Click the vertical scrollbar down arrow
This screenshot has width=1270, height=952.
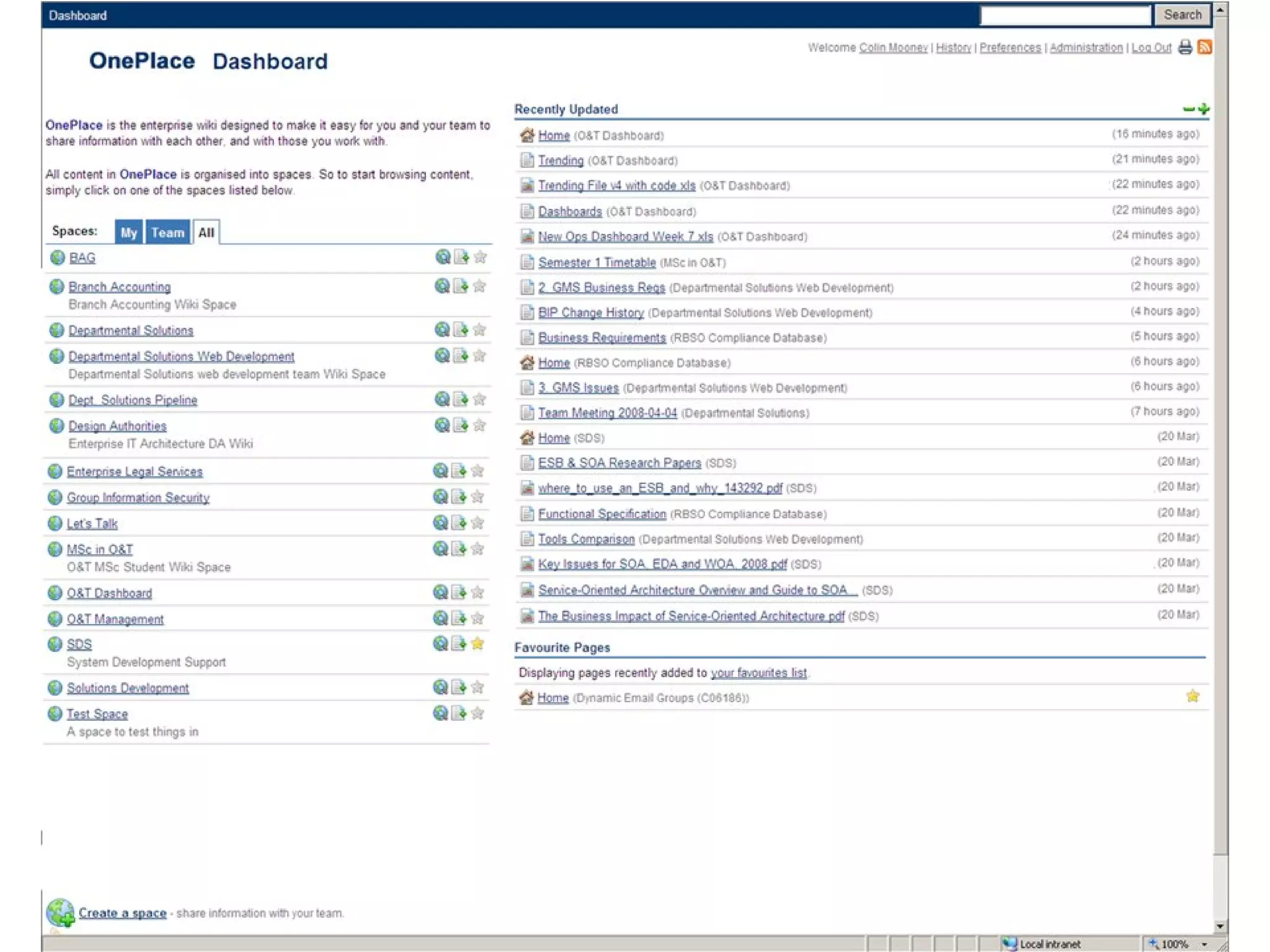[1220, 926]
